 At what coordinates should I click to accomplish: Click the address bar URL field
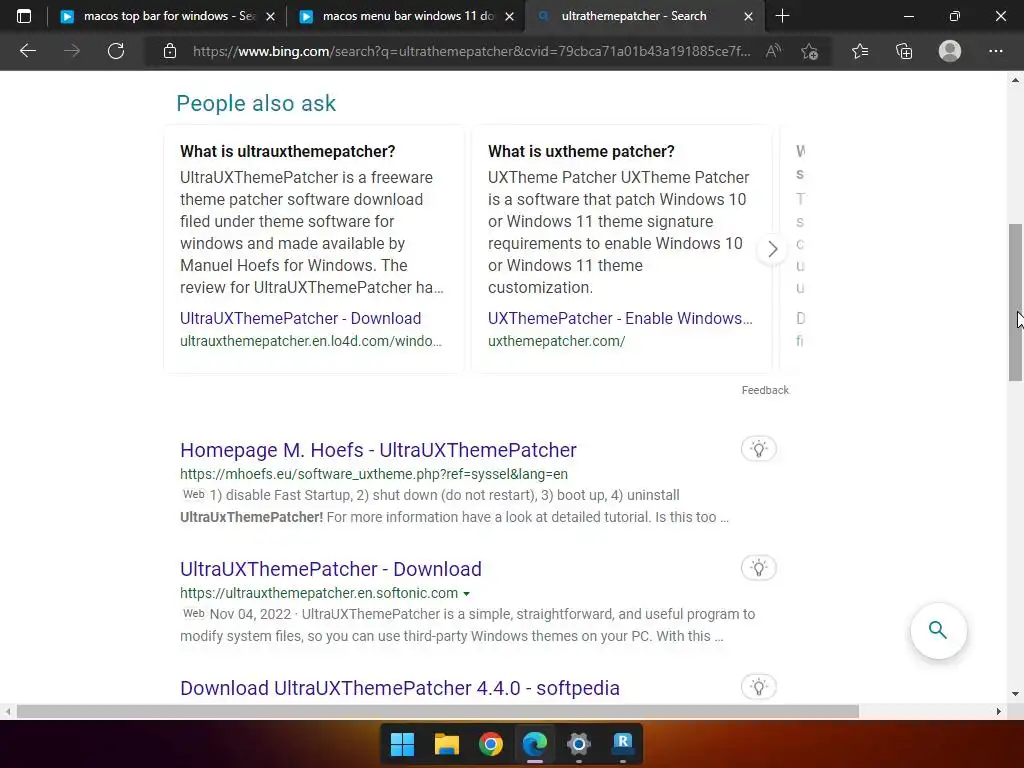[x=472, y=51]
